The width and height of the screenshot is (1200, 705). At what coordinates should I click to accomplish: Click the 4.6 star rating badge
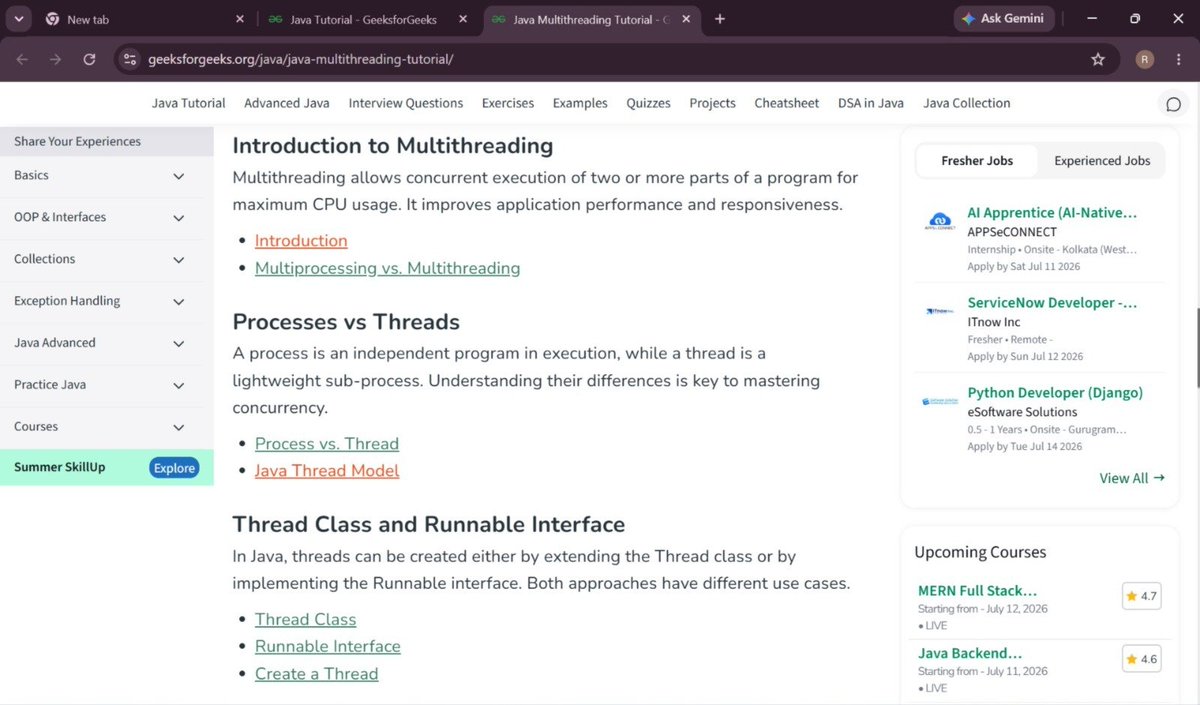pyautogui.click(x=1141, y=659)
